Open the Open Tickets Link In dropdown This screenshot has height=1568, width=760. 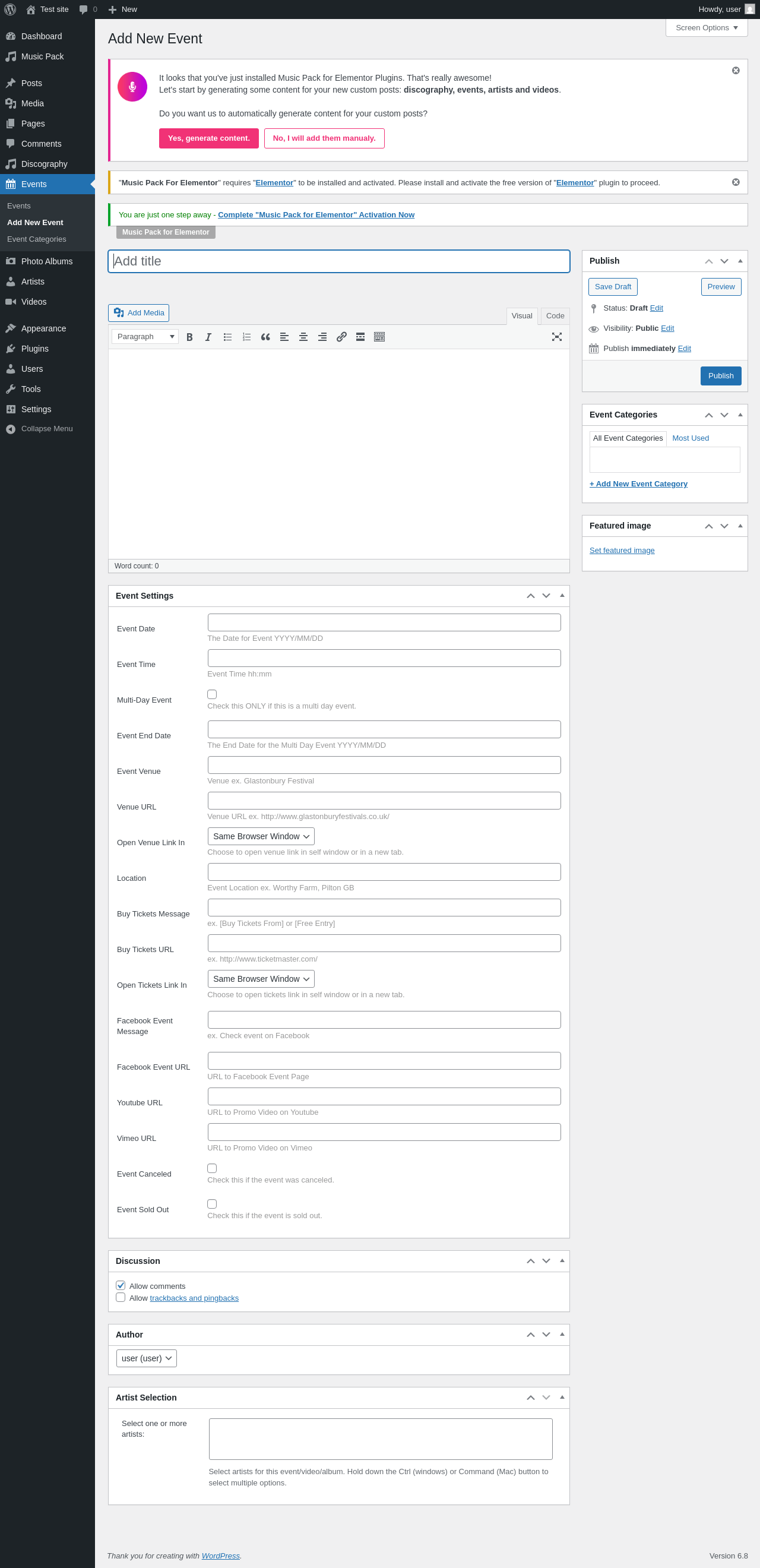click(x=261, y=979)
